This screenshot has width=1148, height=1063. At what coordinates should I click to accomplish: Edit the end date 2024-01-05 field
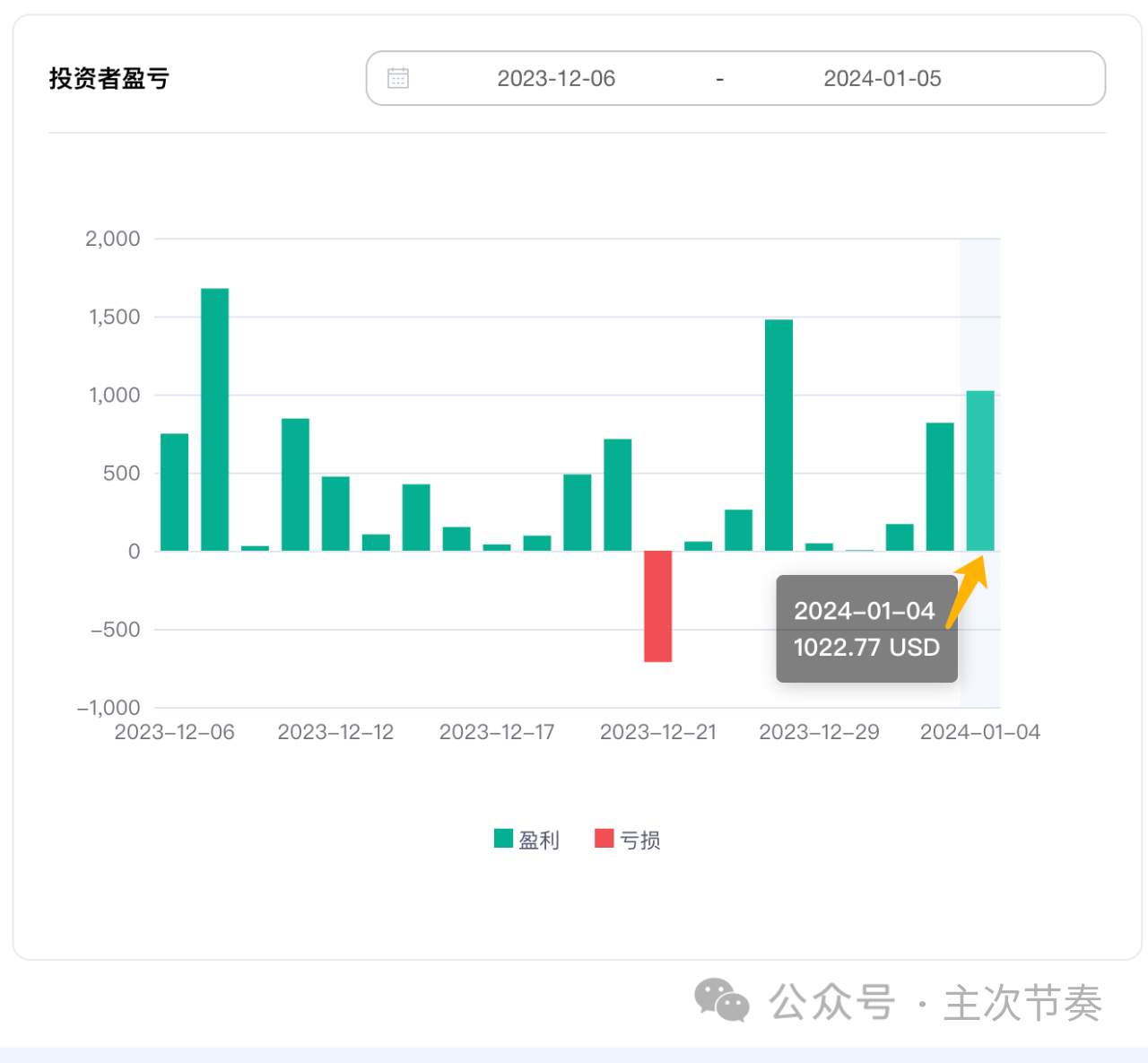(x=883, y=79)
